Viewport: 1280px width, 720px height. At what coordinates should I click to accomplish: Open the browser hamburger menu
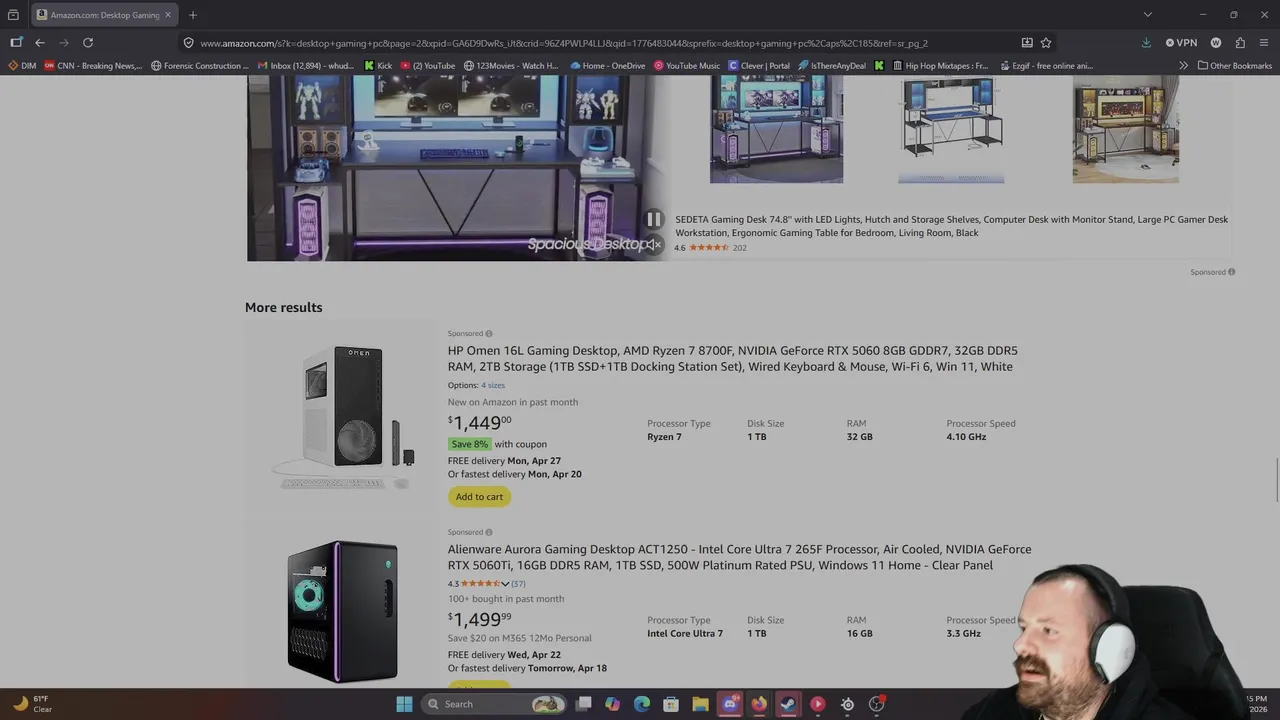coord(1264,43)
